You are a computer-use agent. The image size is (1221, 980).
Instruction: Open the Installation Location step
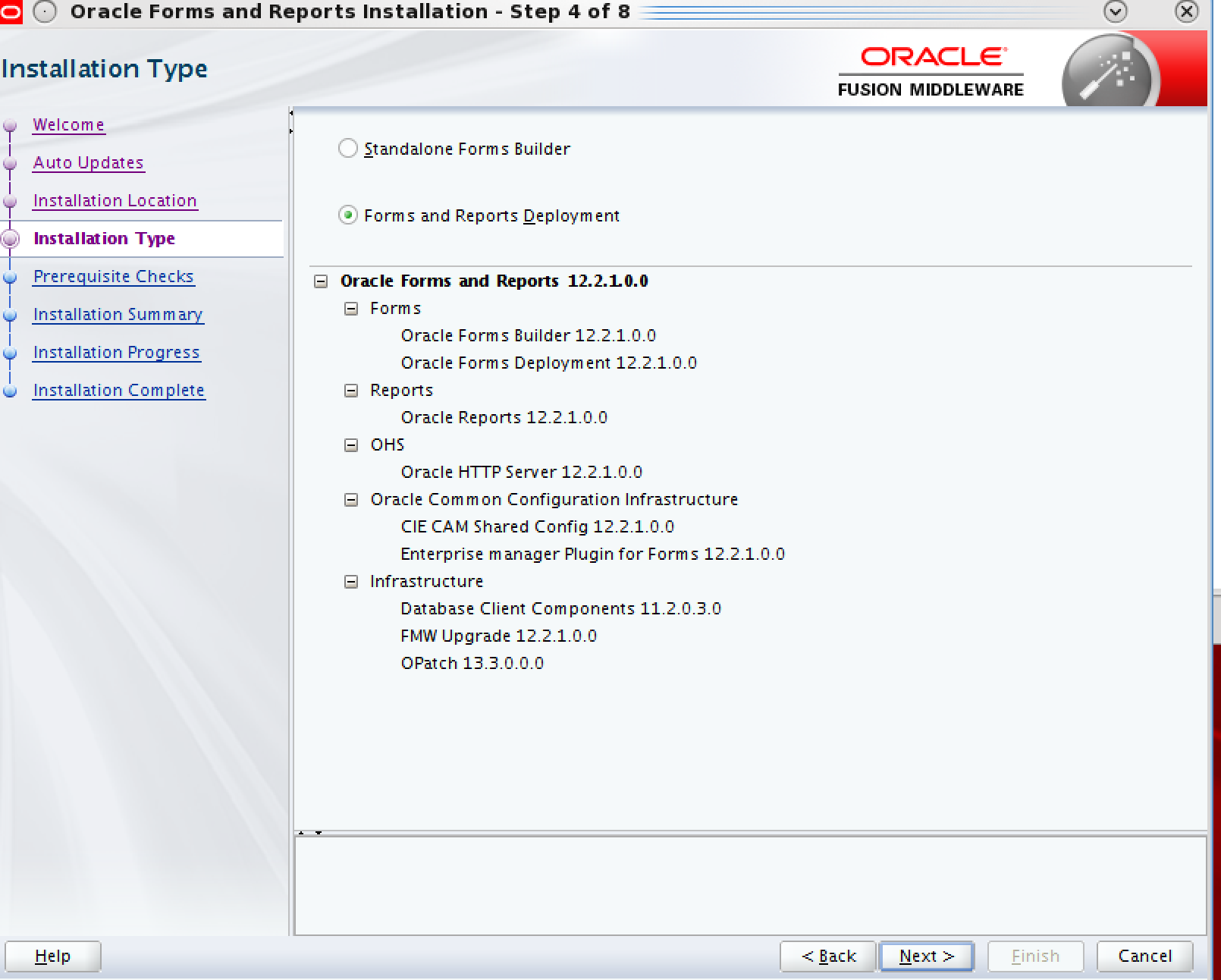(115, 201)
